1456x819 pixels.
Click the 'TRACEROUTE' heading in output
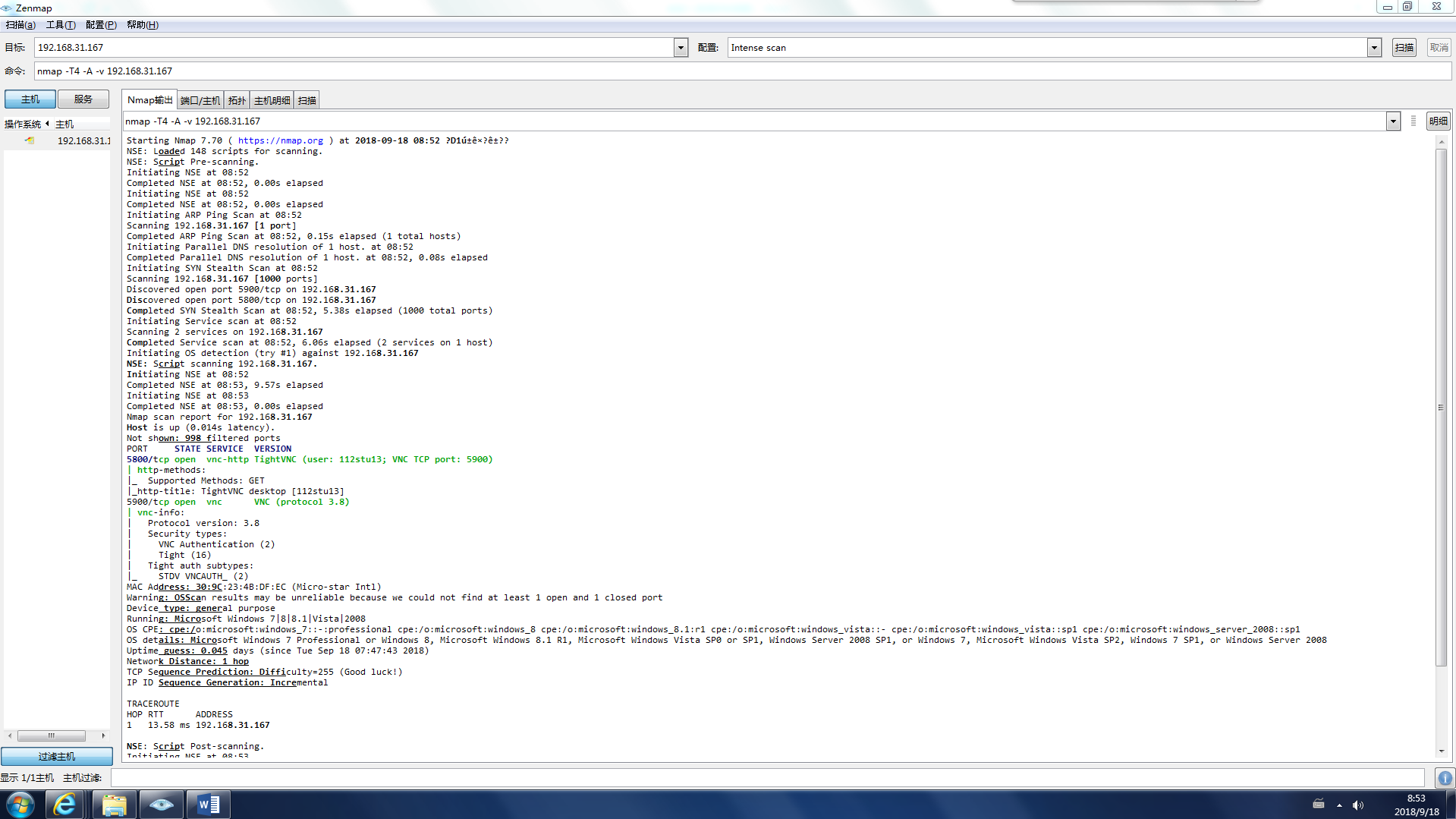point(153,704)
